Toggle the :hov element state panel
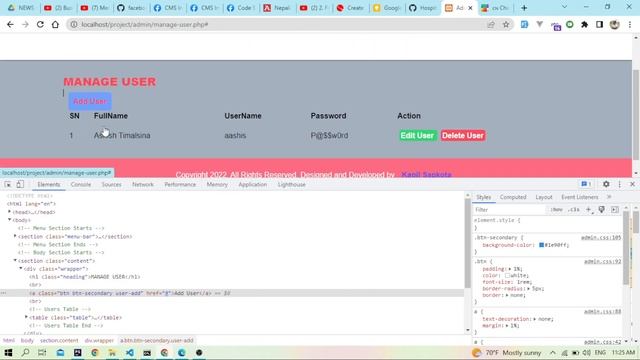This screenshot has width=640, height=360. pos(556,209)
